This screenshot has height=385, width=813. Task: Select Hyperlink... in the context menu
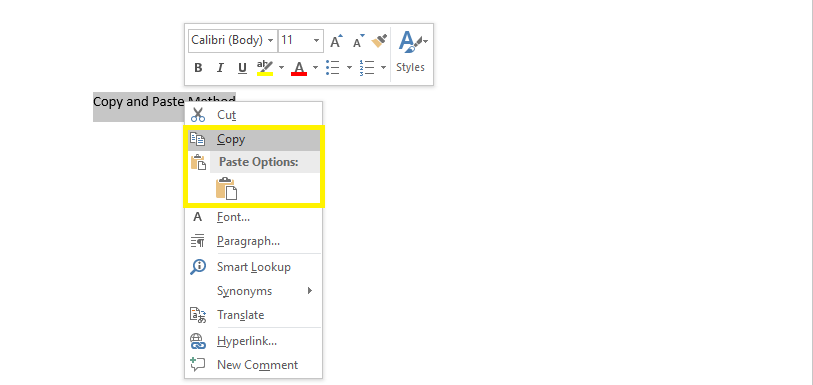pyautogui.click(x=254, y=341)
